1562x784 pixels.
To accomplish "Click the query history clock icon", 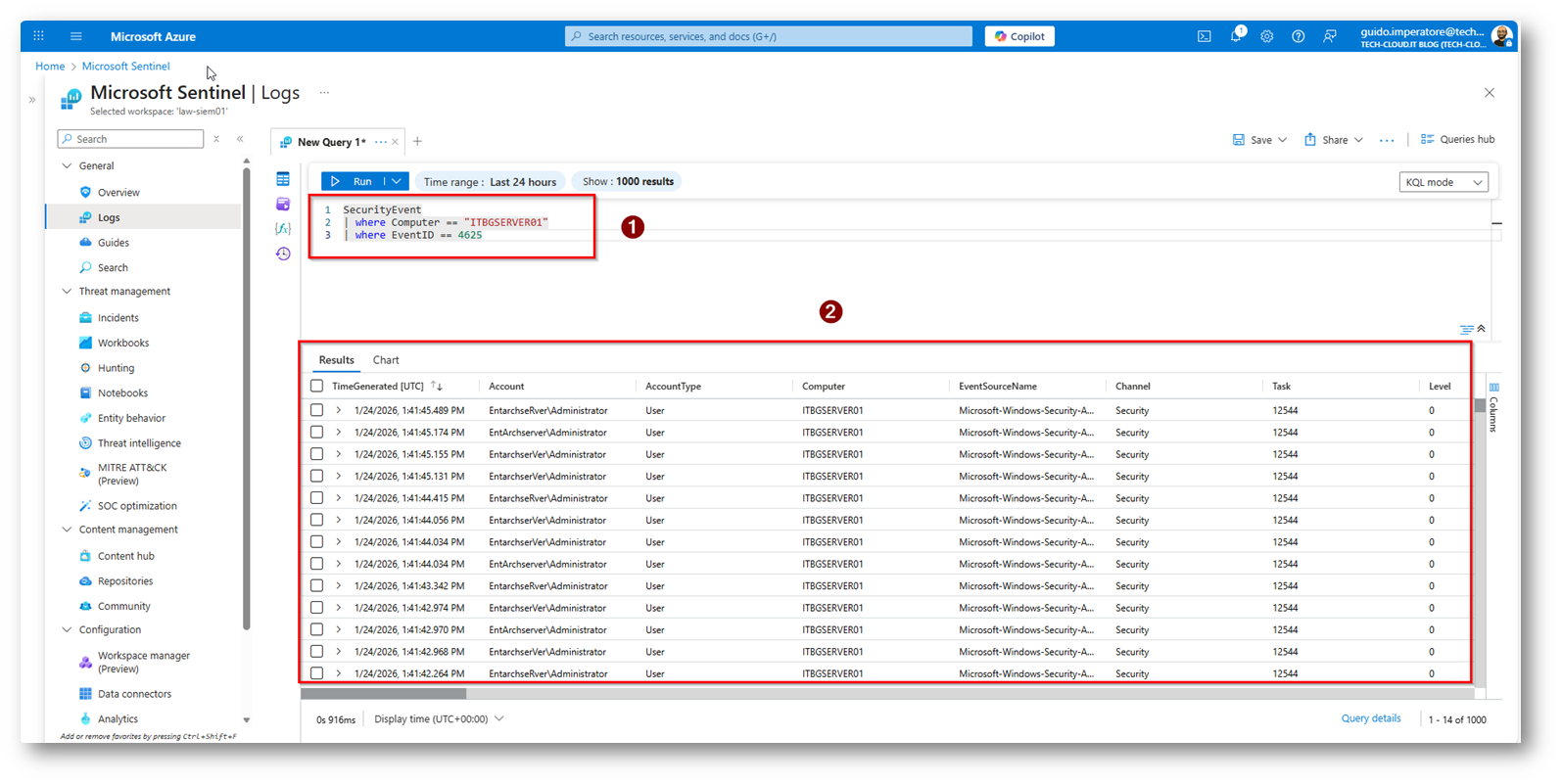I will (x=283, y=254).
